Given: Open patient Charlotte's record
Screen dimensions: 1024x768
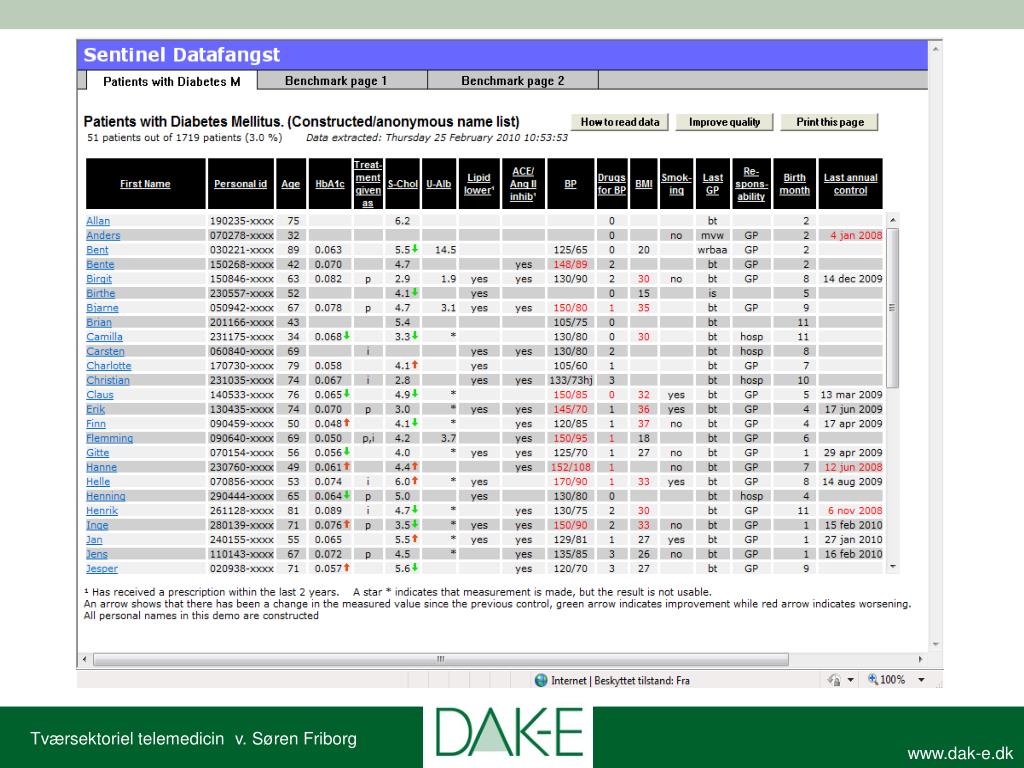Looking at the screenshot, I should click(x=108, y=366).
